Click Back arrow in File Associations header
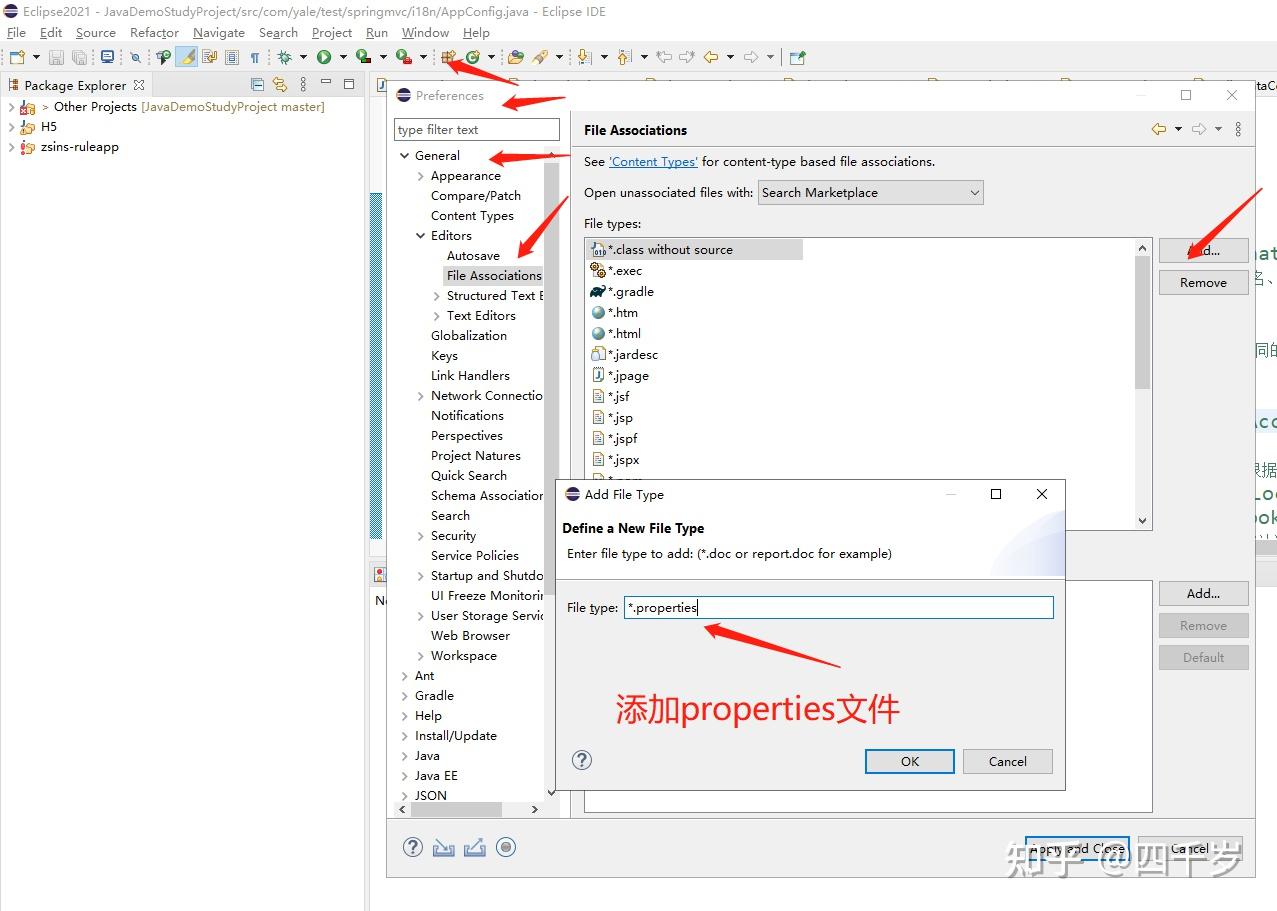The width and height of the screenshot is (1277, 911). 1159,129
